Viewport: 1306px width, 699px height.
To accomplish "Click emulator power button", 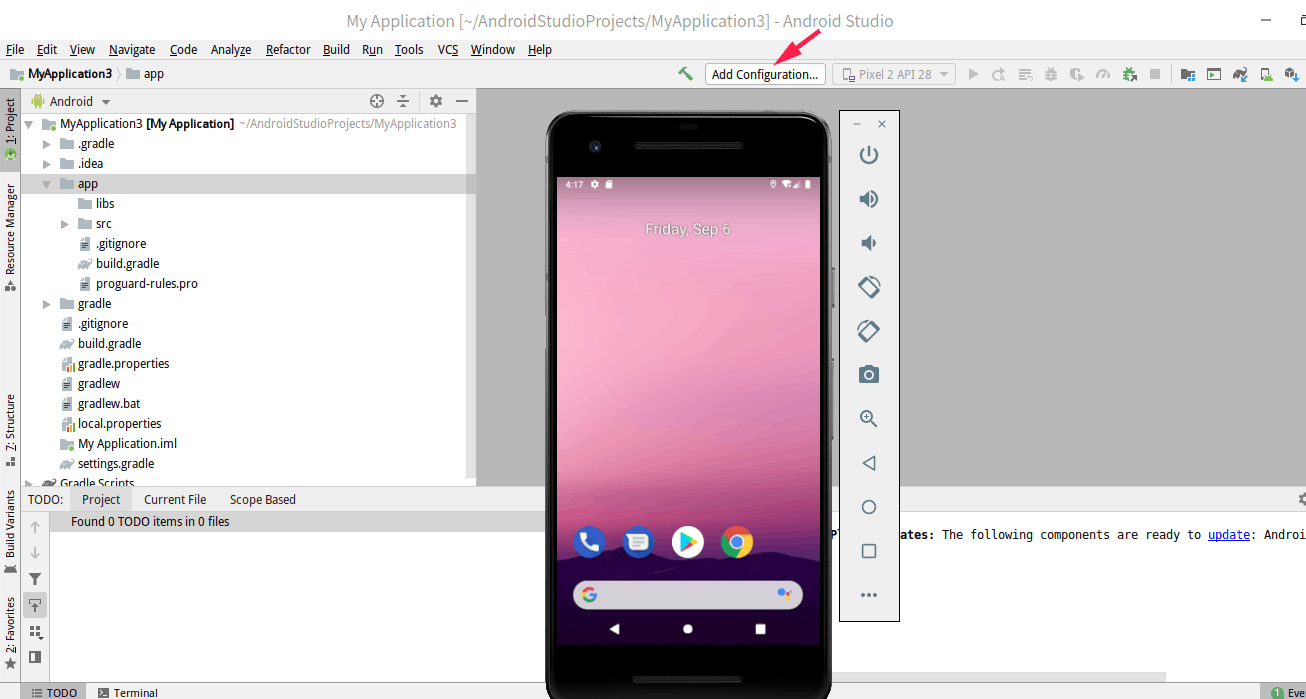I will [x=869, y=155].
